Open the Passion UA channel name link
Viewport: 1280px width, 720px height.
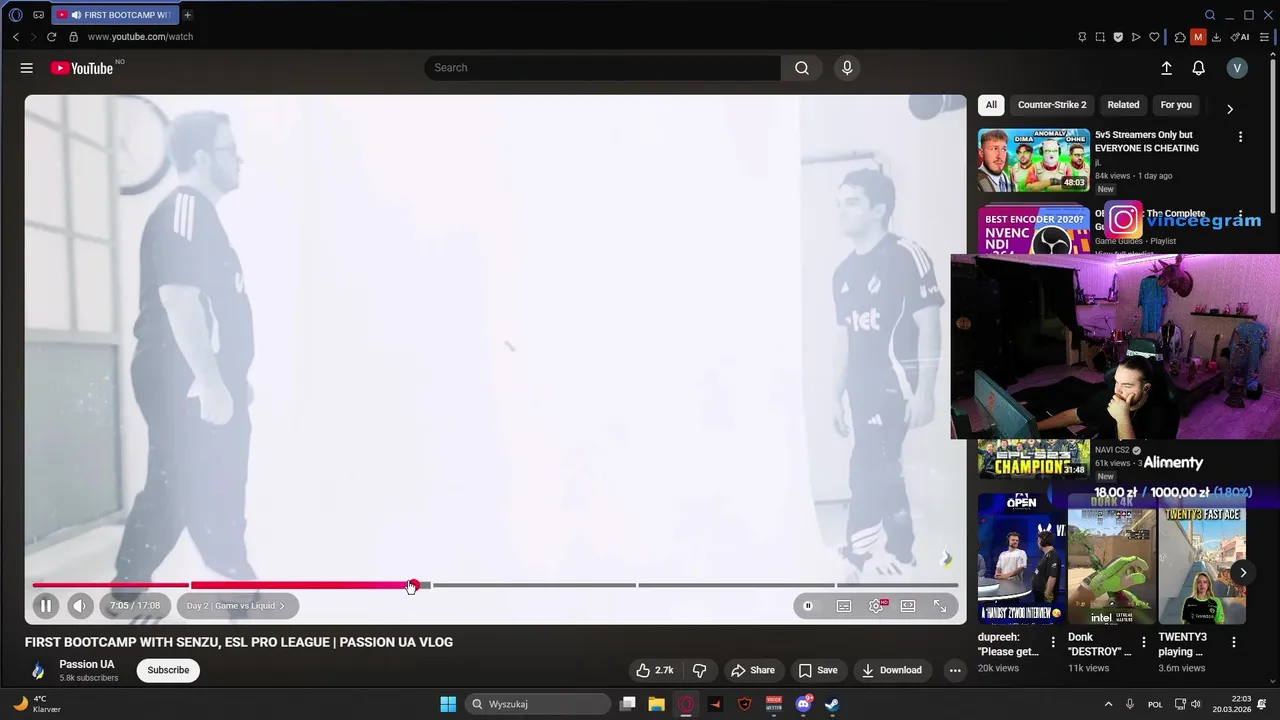click(87, 664)
